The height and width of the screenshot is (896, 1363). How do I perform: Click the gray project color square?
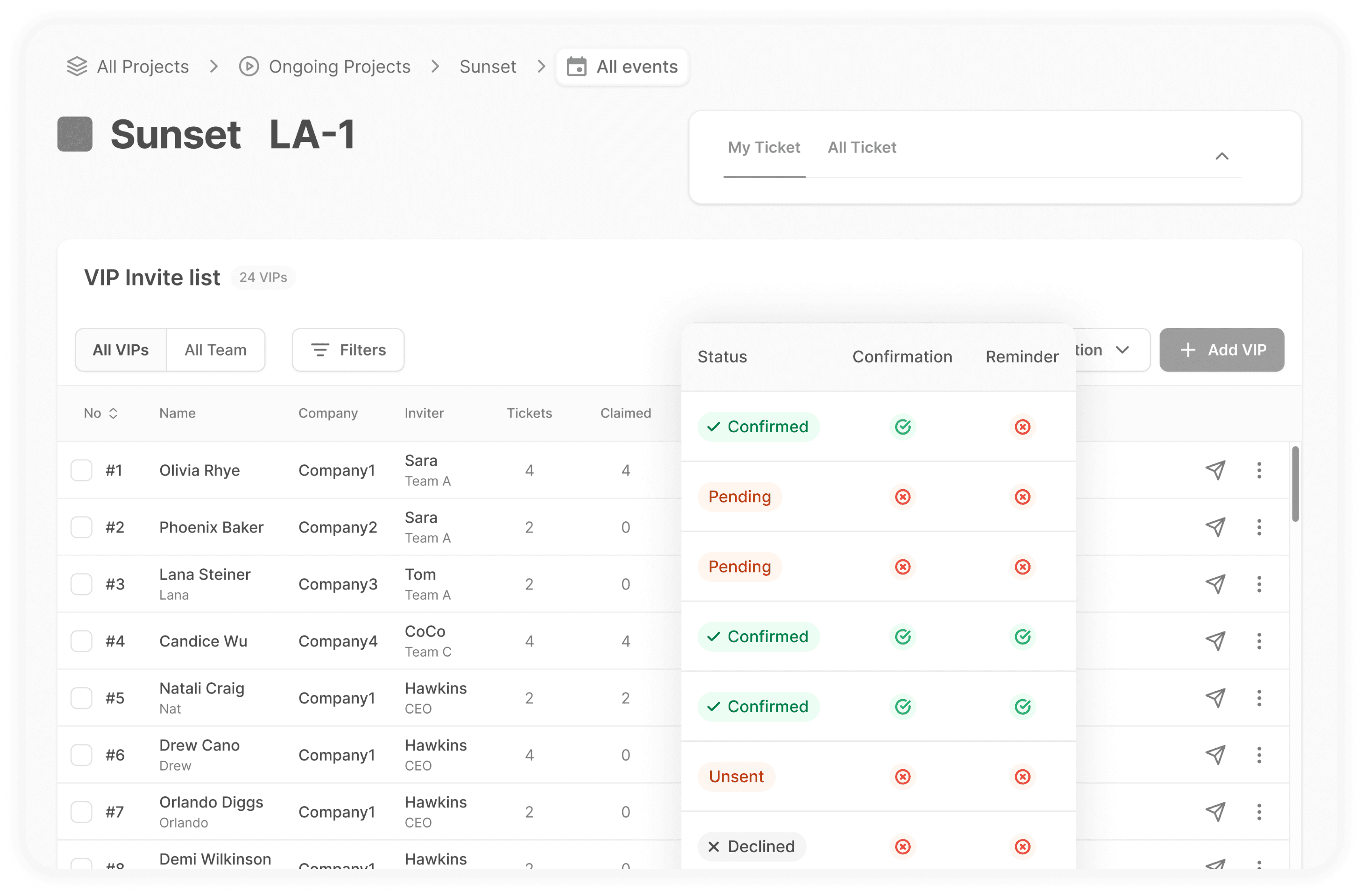[x=75, y=134]
